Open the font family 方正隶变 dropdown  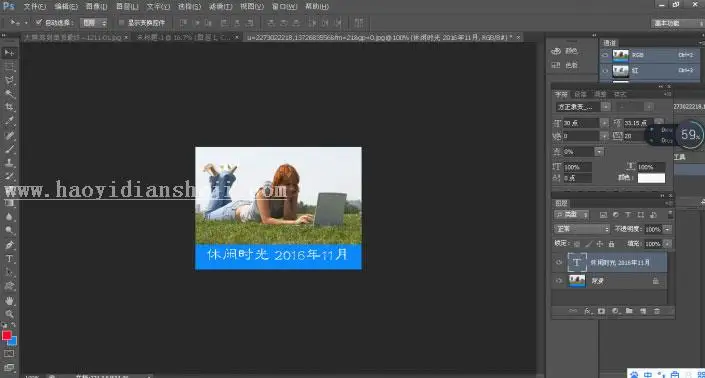[x=606, y=107]
